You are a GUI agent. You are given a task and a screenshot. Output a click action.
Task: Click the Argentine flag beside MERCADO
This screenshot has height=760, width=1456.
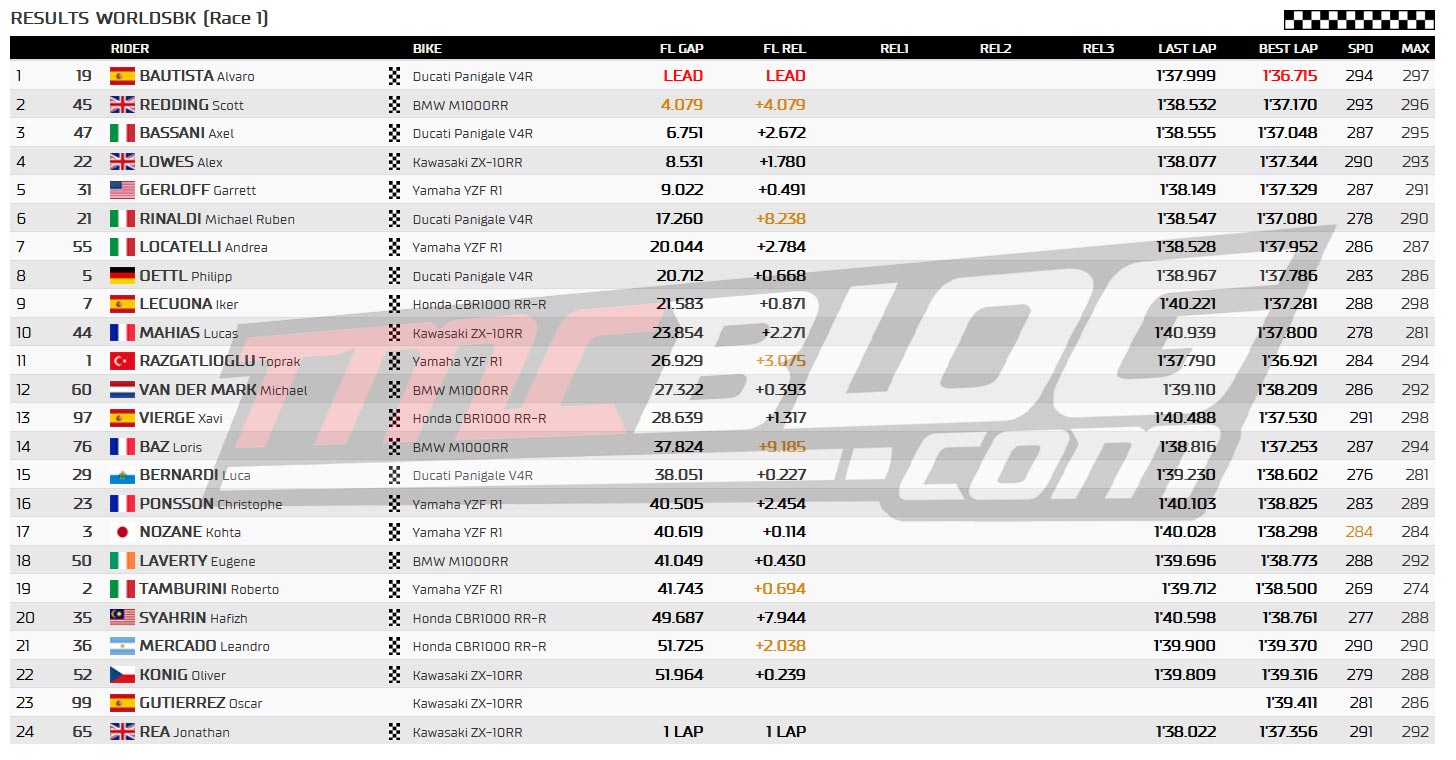click(x=122, y=646)
